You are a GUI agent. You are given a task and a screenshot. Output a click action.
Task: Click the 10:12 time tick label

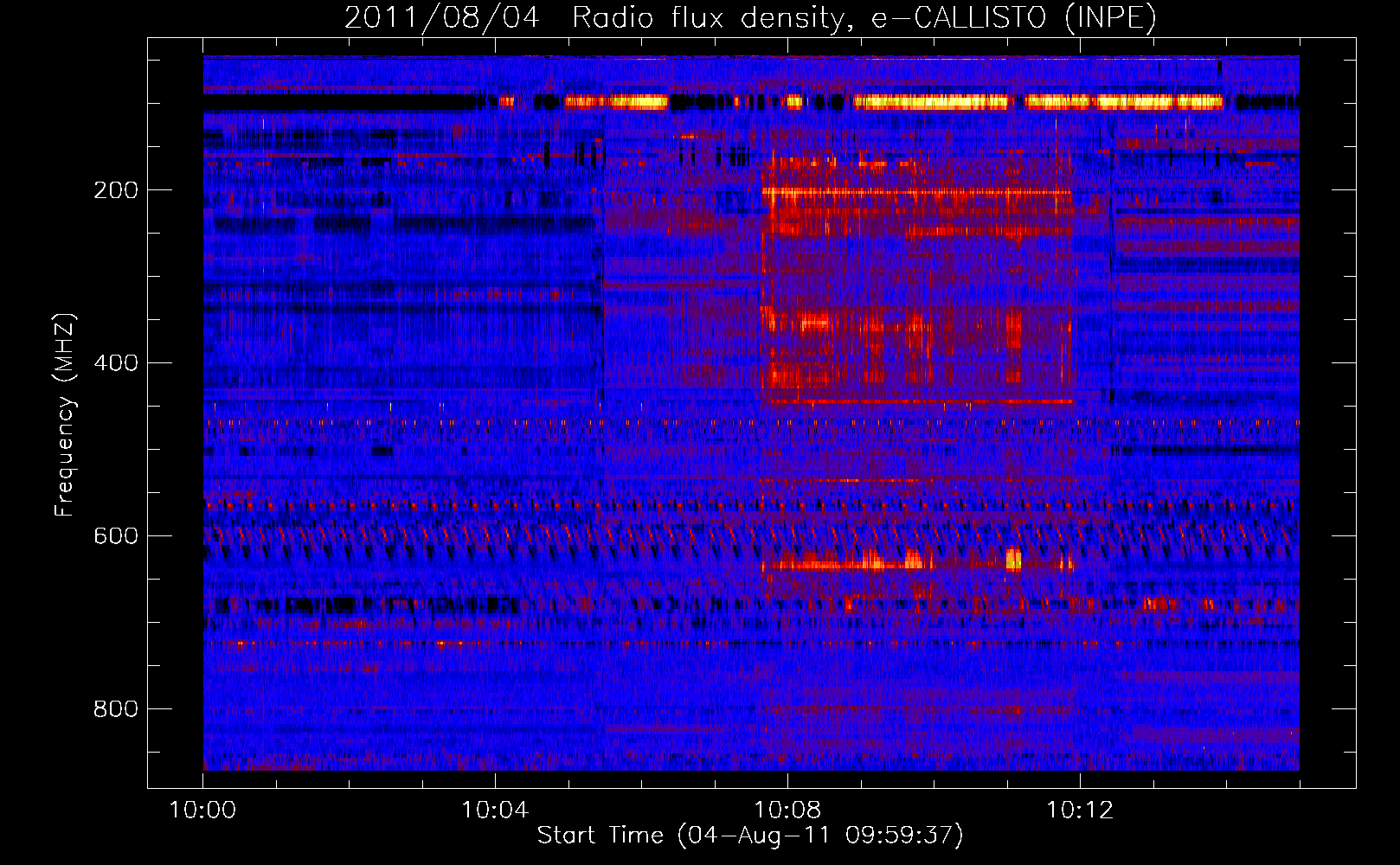coord(1080,811)
